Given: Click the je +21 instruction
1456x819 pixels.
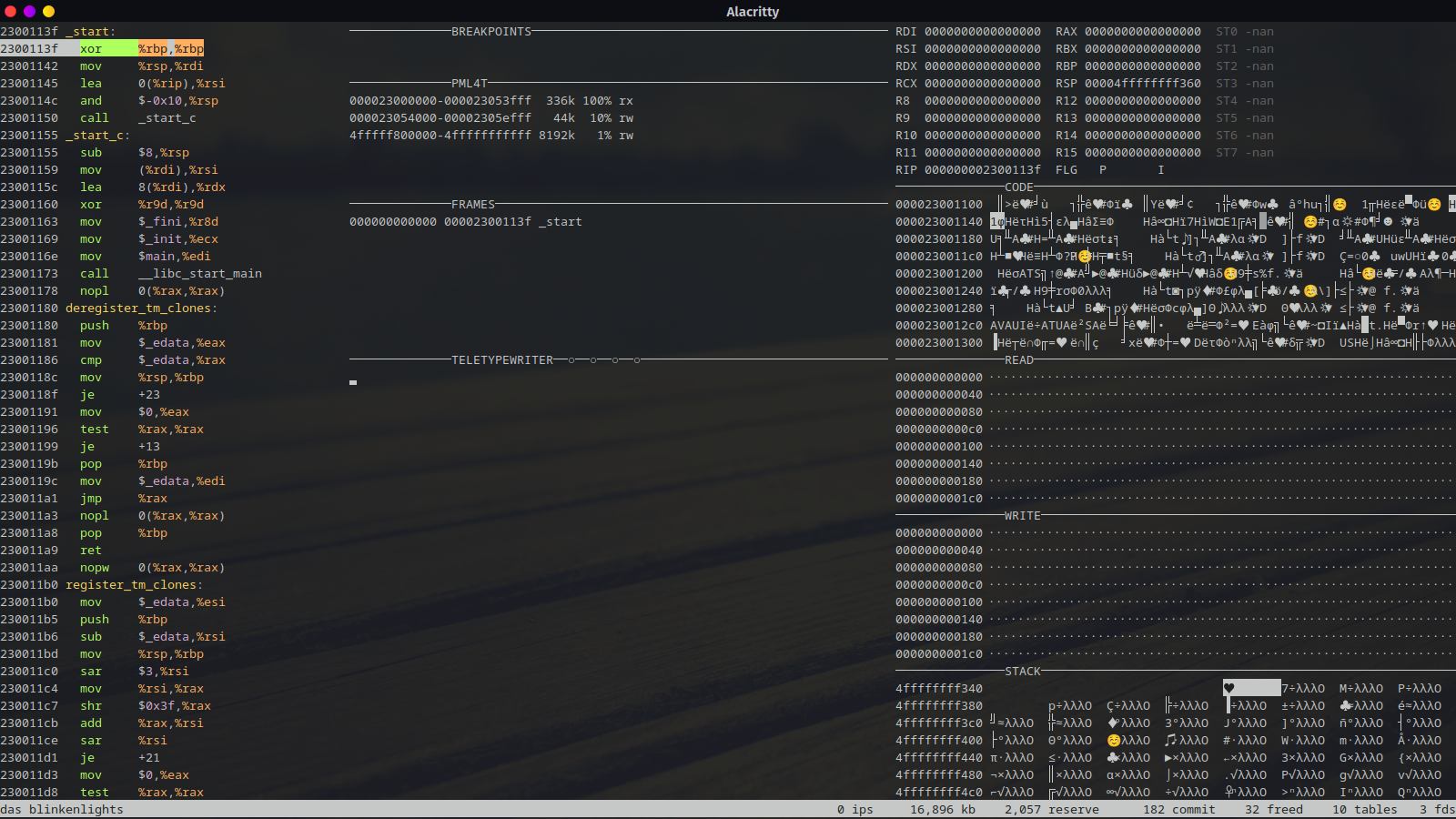Looking at the screenshot, I should coord(80,758).
